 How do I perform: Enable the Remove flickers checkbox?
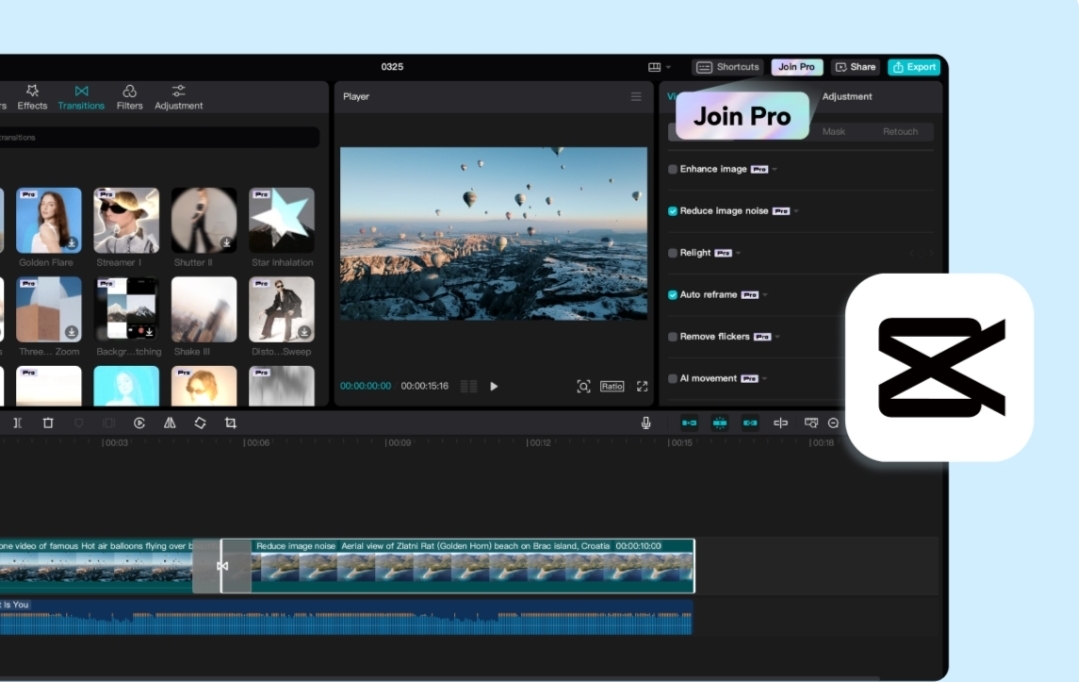point(672,337)
